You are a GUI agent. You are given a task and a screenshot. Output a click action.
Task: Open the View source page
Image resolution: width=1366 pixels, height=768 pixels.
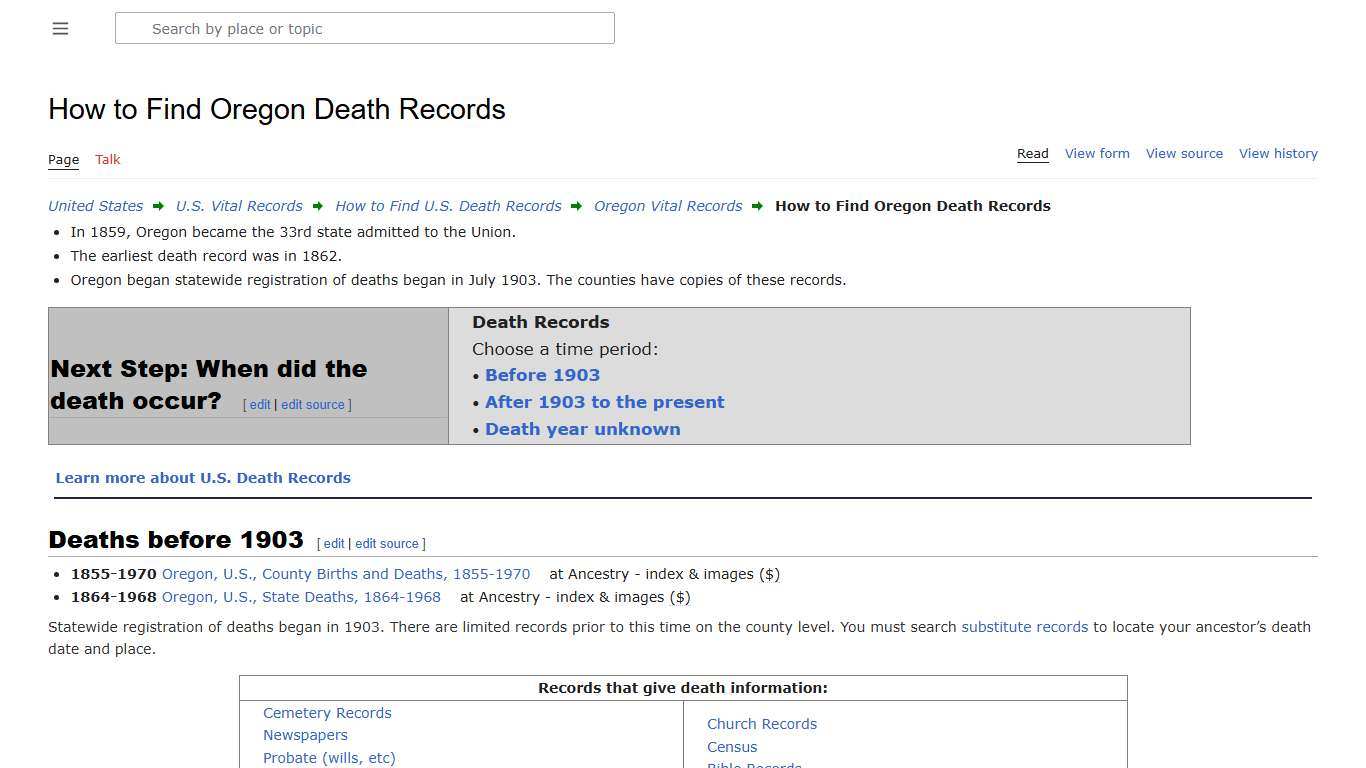pyautogui.click(x=1184, y=153)
